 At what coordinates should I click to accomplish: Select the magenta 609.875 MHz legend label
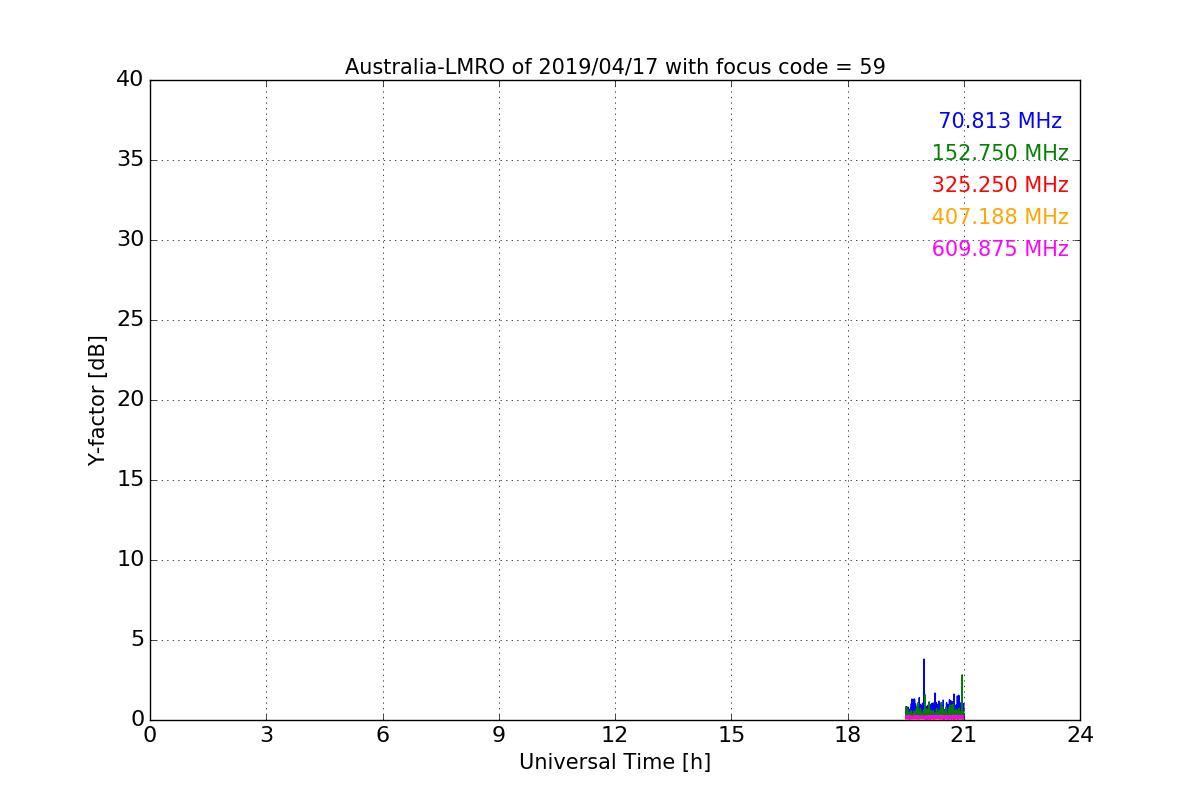(x=999, y=249)
